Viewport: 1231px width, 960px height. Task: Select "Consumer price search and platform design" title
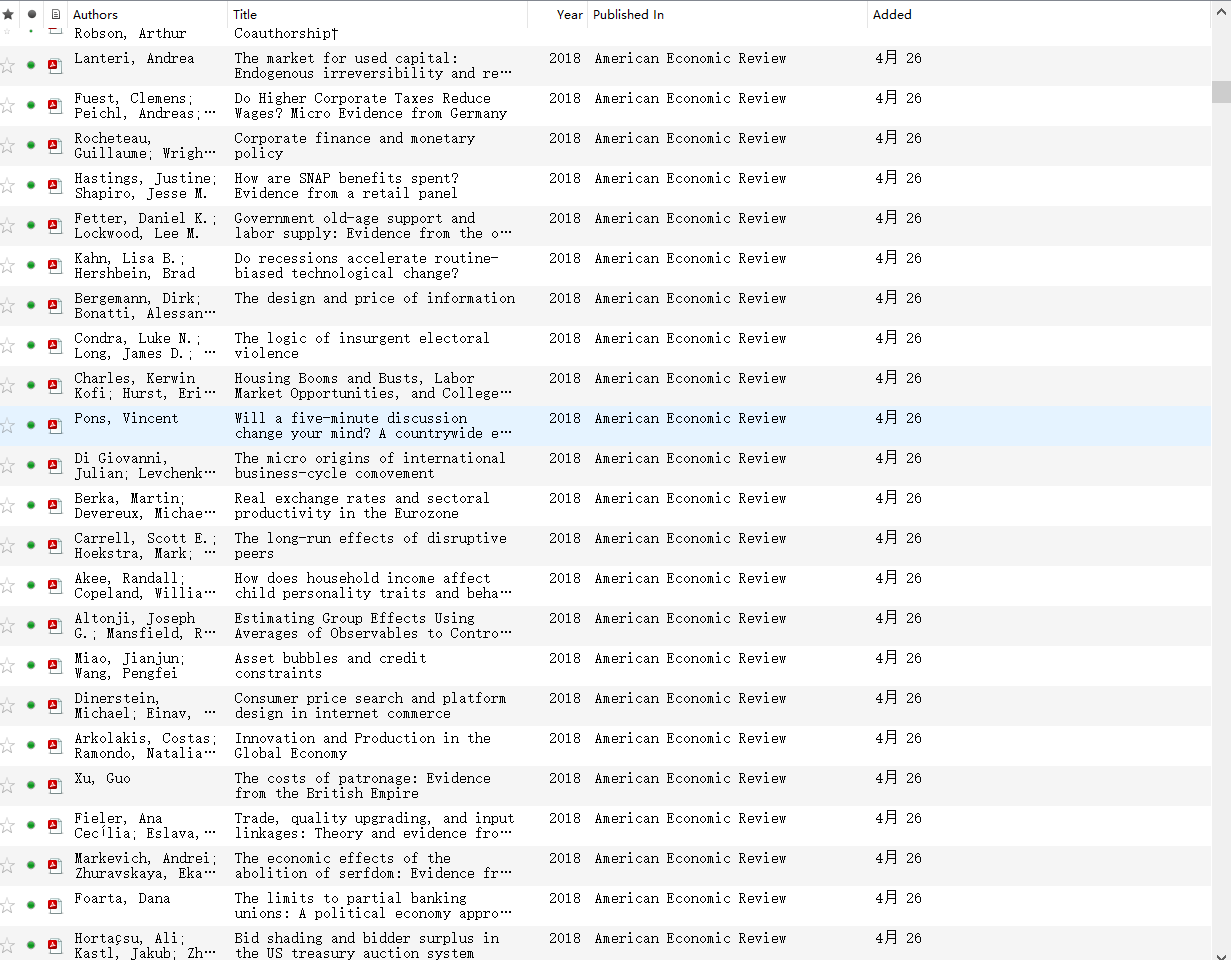pos(370,706)
